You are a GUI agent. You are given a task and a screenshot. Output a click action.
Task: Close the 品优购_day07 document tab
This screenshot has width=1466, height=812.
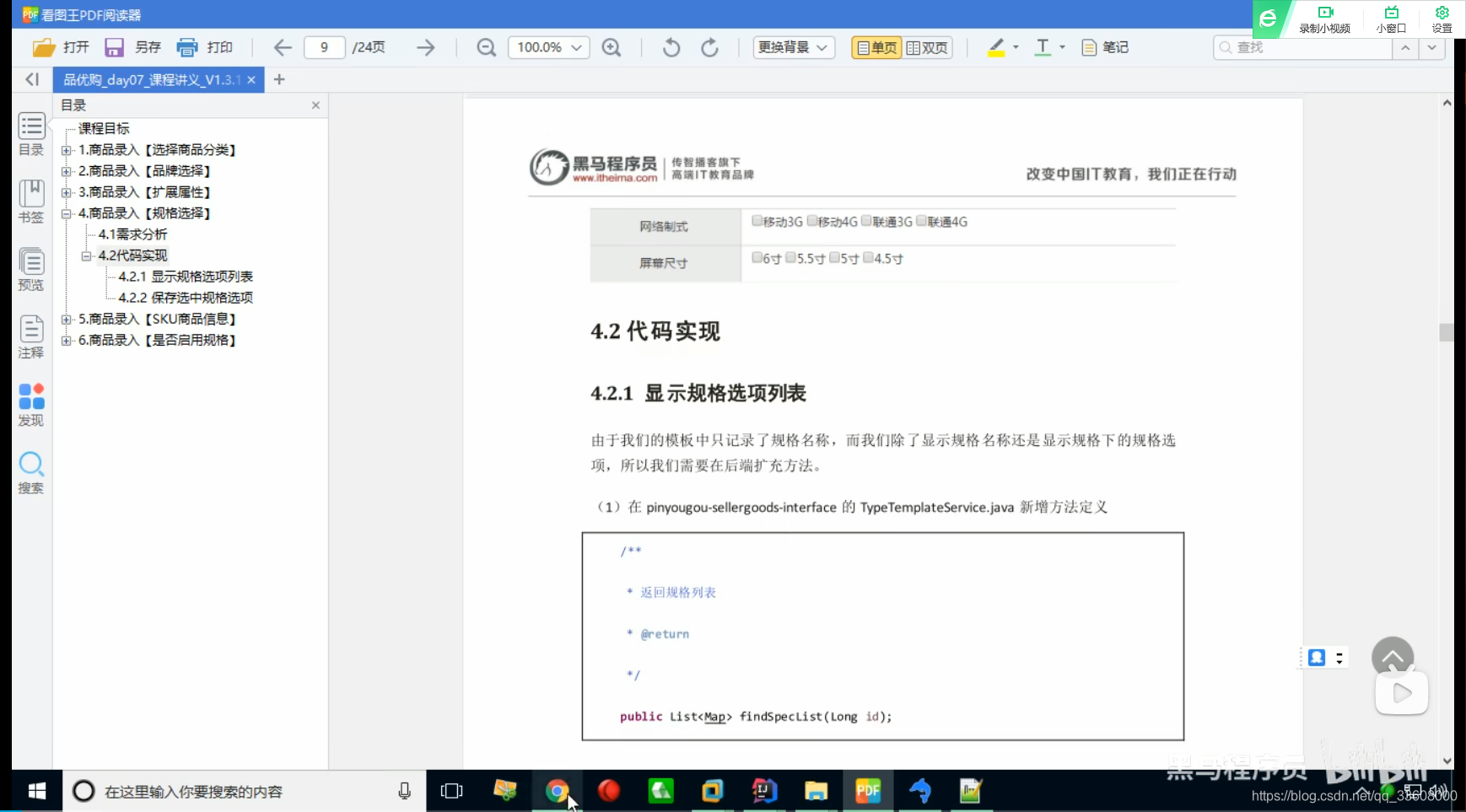(251, 79)
